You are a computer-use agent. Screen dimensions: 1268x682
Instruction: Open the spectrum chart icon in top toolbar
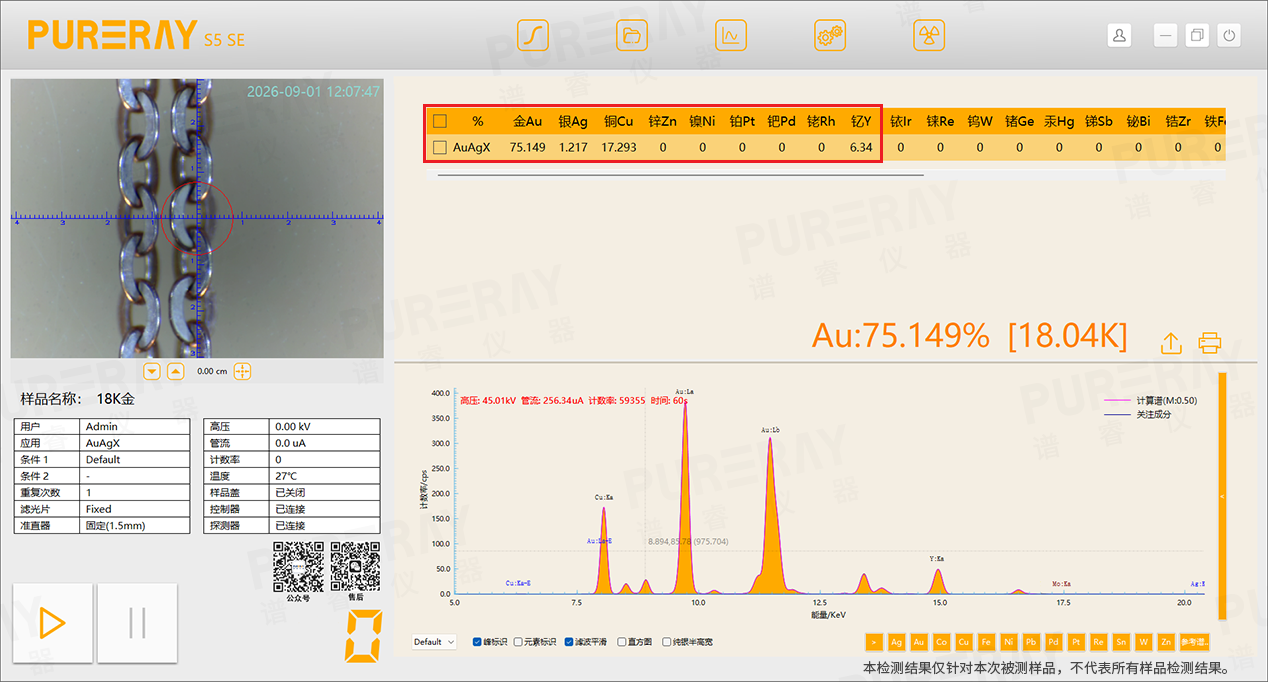pyautogui.click(x=731, y=35)
